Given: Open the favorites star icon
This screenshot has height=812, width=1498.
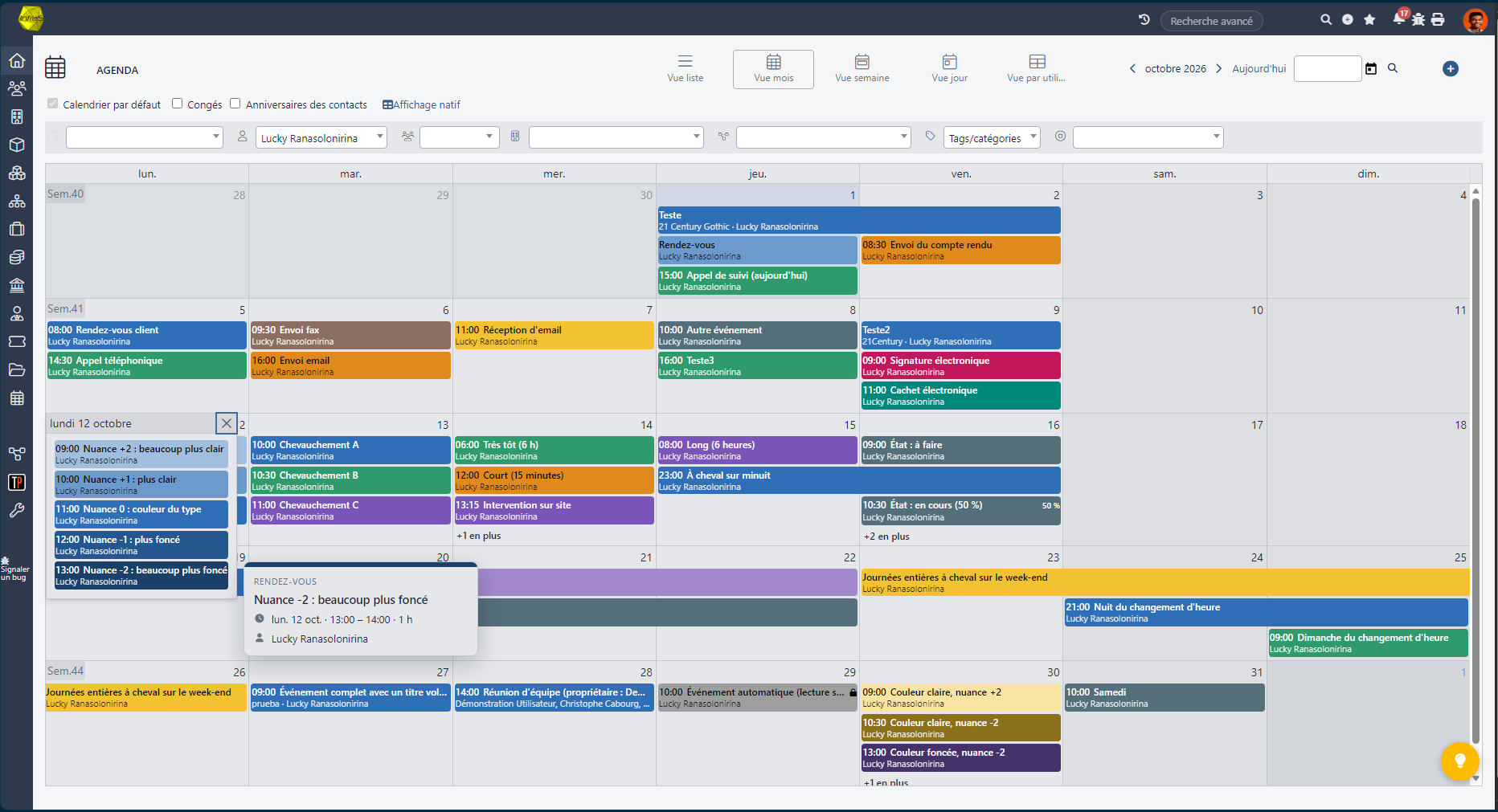Looking at the screenshot, I should (1369, 19).
